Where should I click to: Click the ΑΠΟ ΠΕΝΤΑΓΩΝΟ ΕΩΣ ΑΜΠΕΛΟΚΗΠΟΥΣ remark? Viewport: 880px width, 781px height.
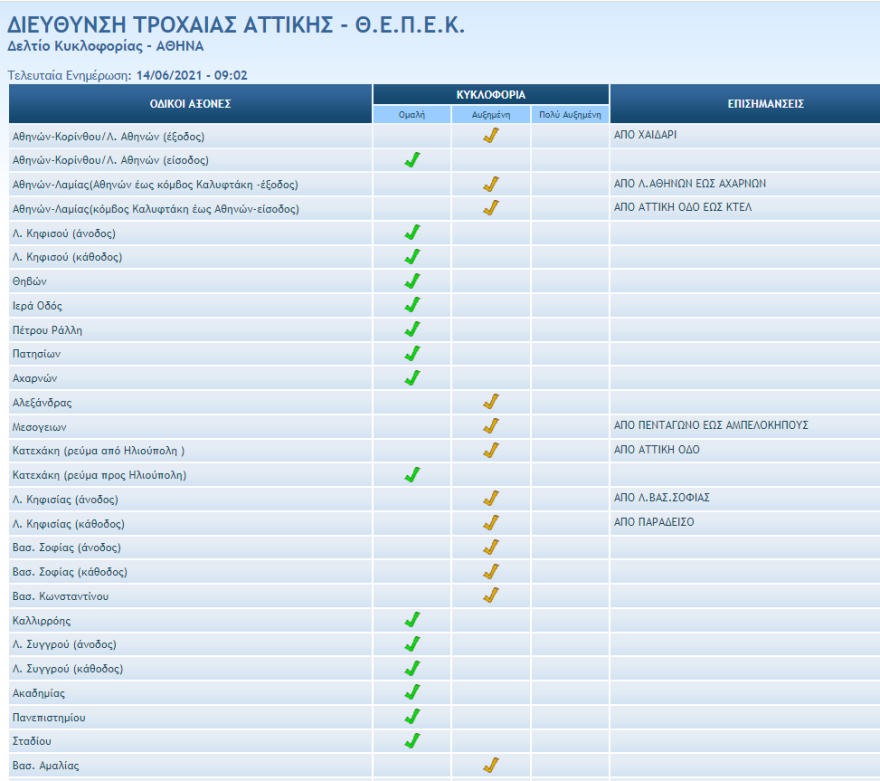pos(710,426)
